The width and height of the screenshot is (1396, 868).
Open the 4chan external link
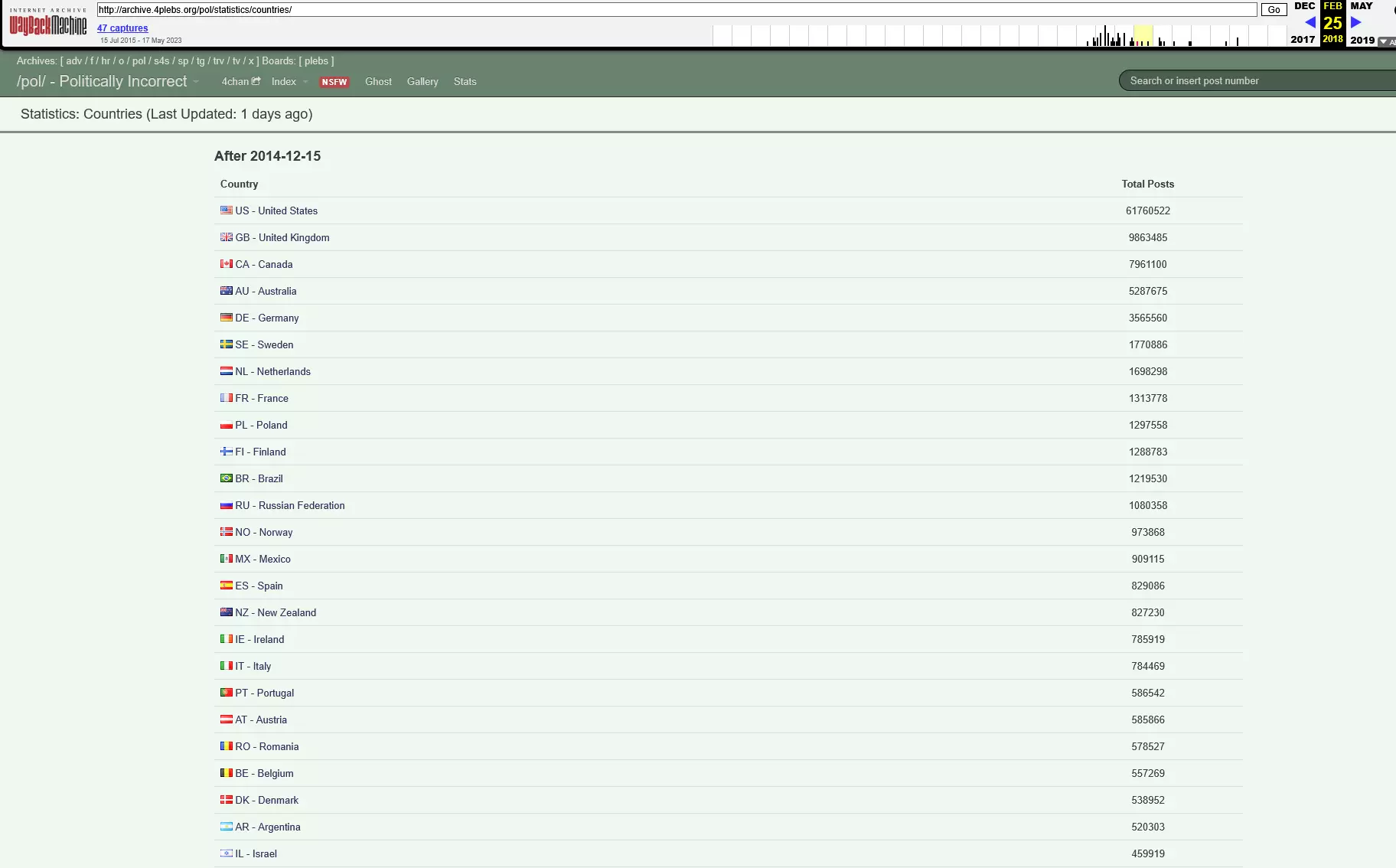pos(241,81)
